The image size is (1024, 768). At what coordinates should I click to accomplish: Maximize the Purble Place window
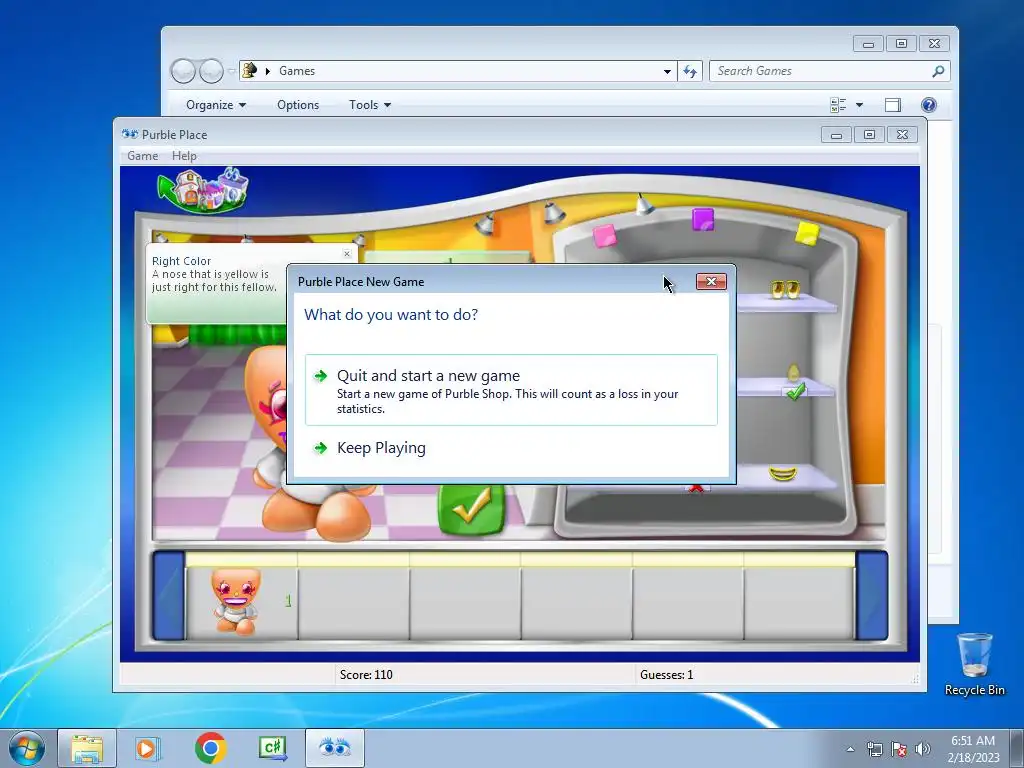(x=869, y=135)
